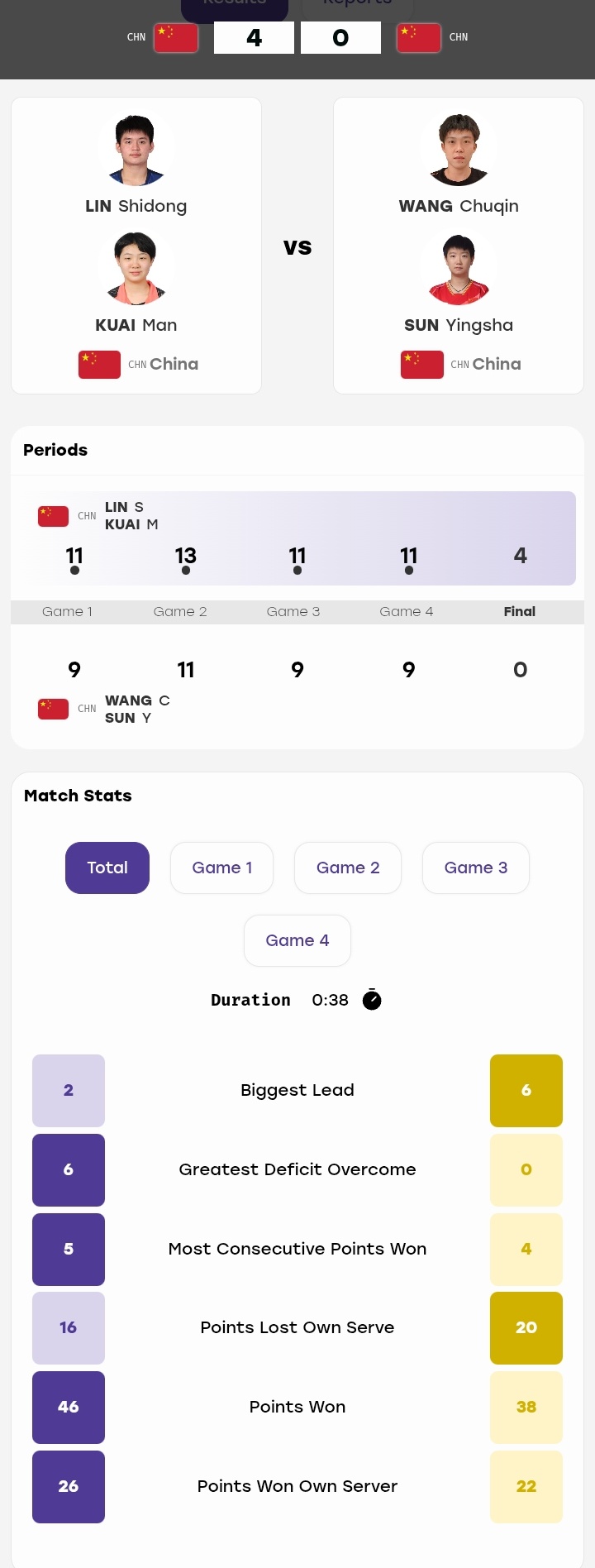Click China flag under SUN Yingsha

click(421, 365)
